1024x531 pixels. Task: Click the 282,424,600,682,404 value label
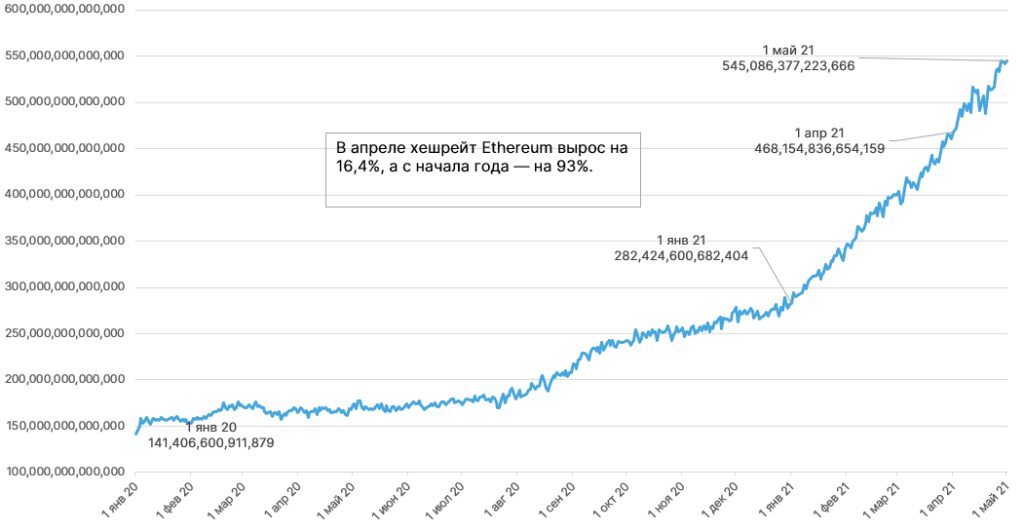[681, 256]
